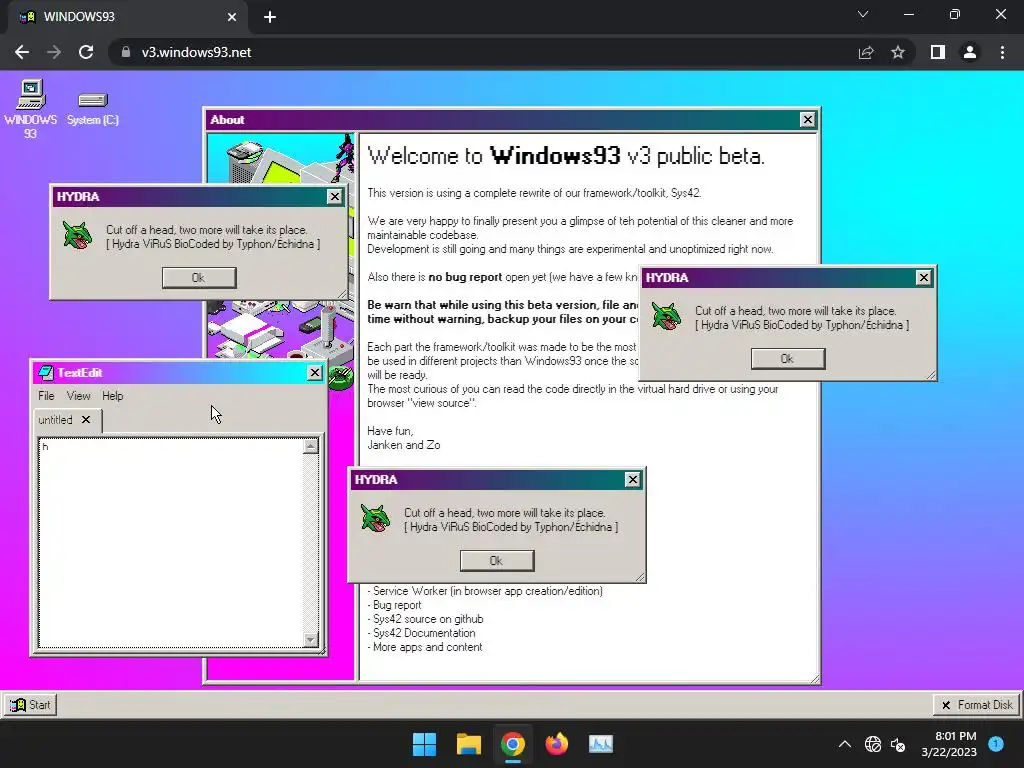The image size is (1024, 768).
Task: Open the Chrome profile menu
Action: [970, 52]
